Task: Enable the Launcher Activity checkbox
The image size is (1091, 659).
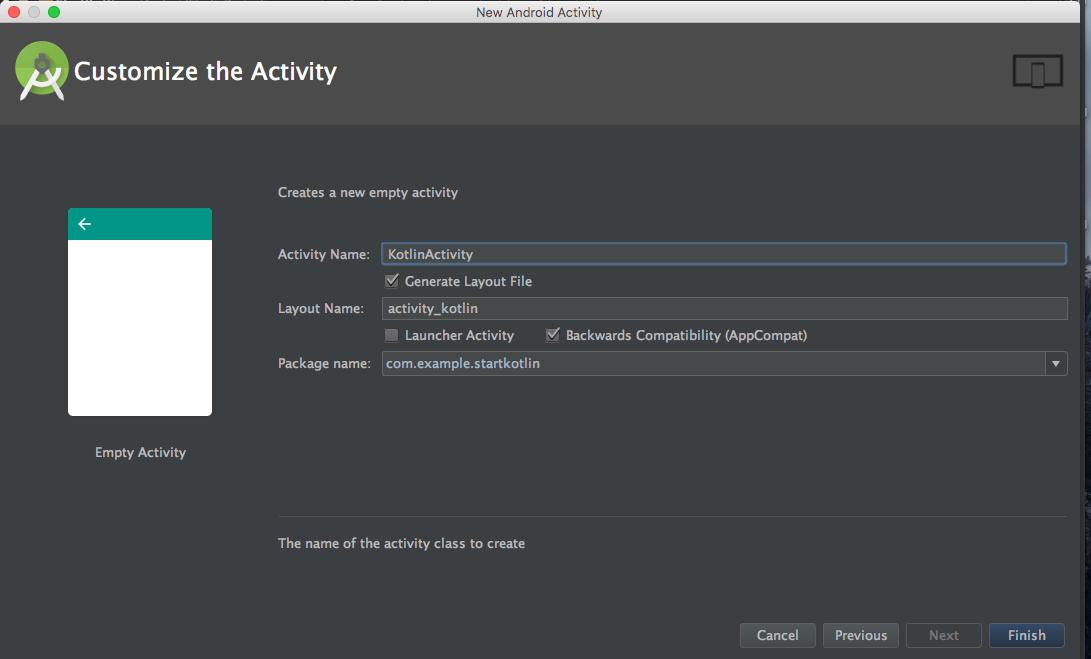Action: click(392, 335)
